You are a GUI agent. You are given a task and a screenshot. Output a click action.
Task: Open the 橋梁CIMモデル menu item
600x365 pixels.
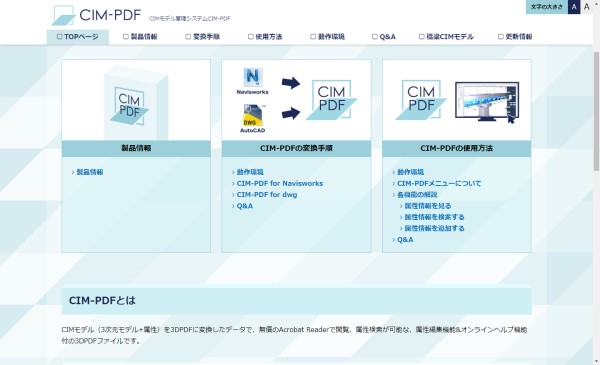coord(446,37)
